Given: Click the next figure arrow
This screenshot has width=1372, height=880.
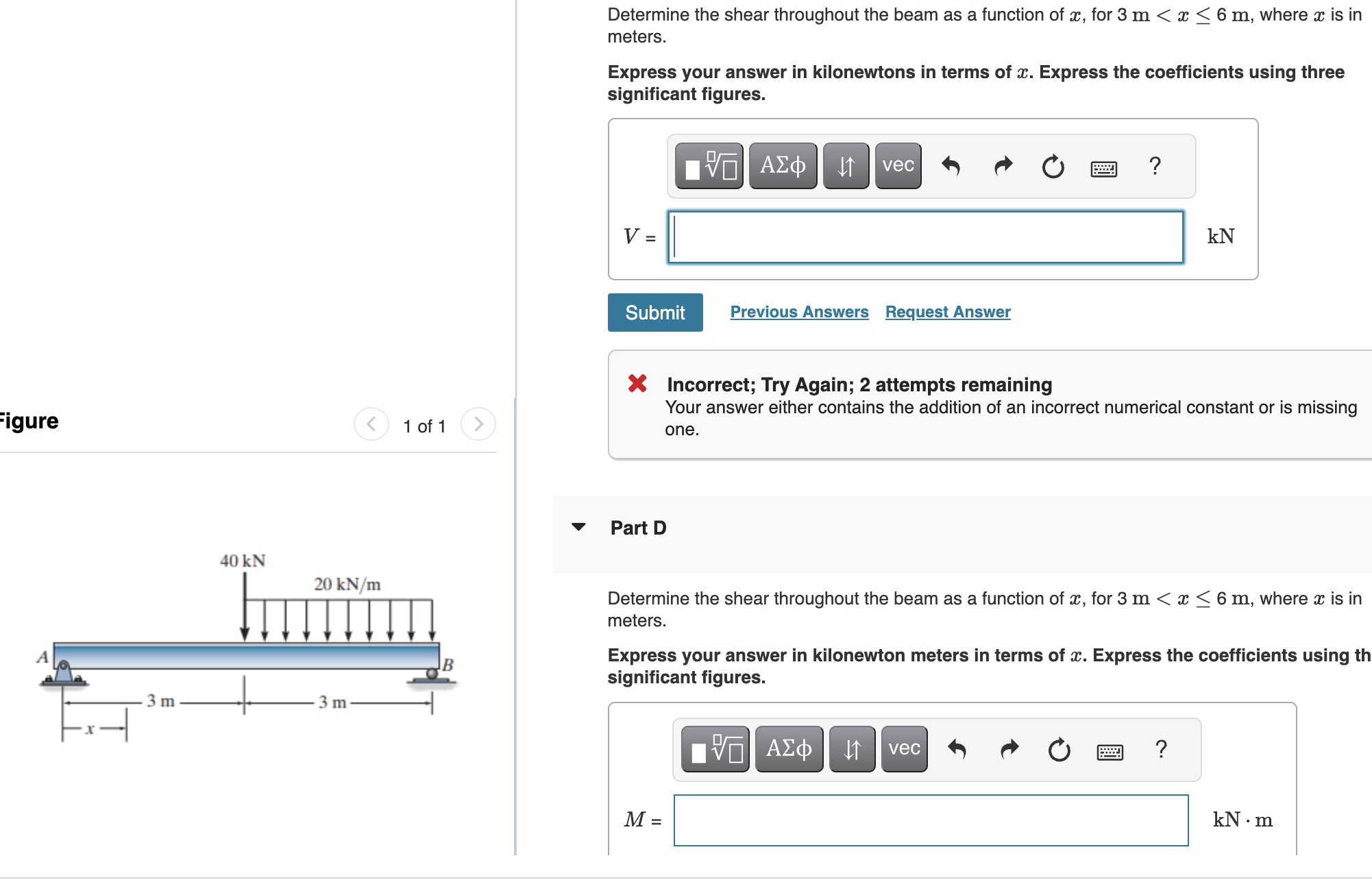Looking at the screenshot, I should tap(478, 424).
